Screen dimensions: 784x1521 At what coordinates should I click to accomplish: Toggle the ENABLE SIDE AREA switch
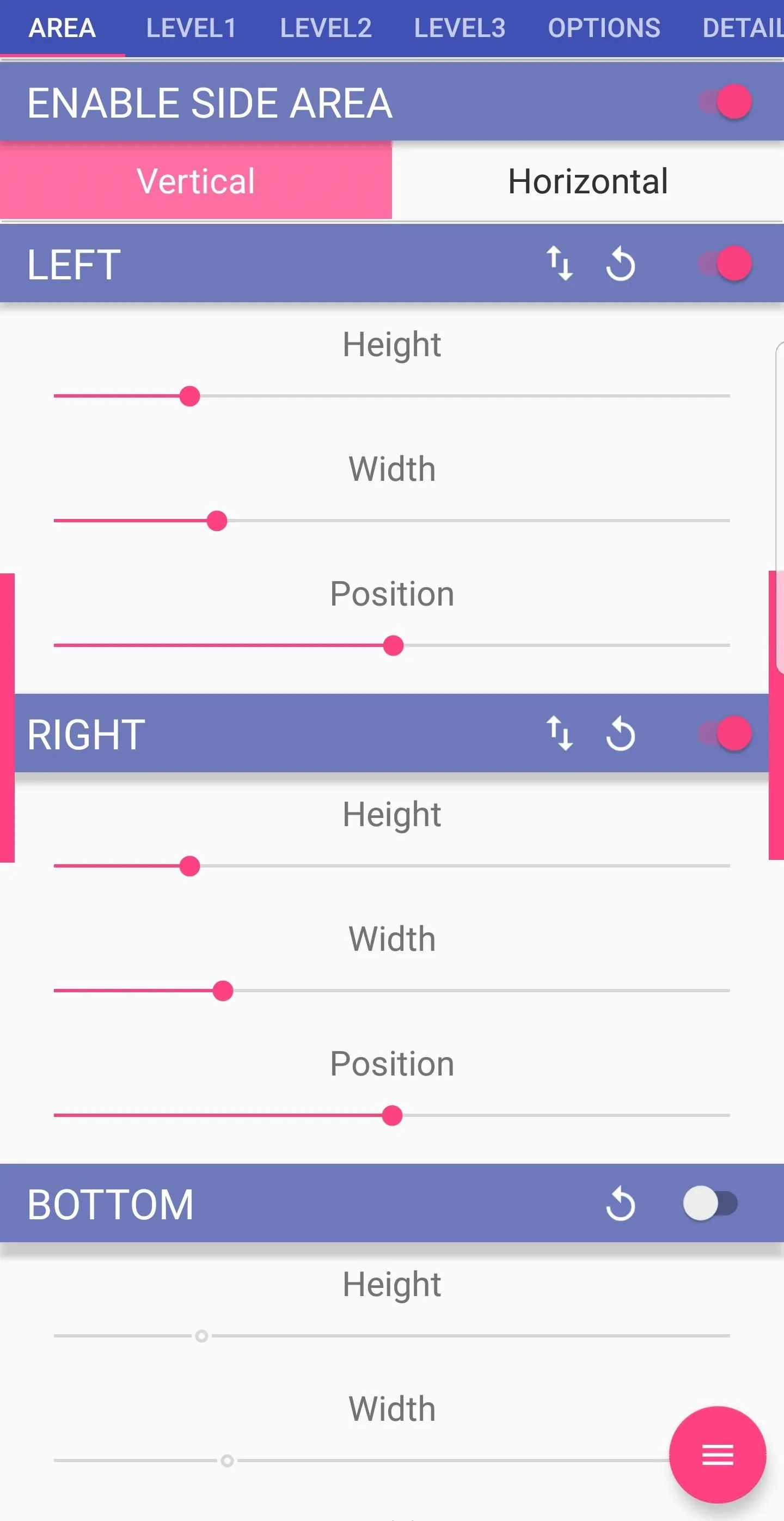point(725,101)
